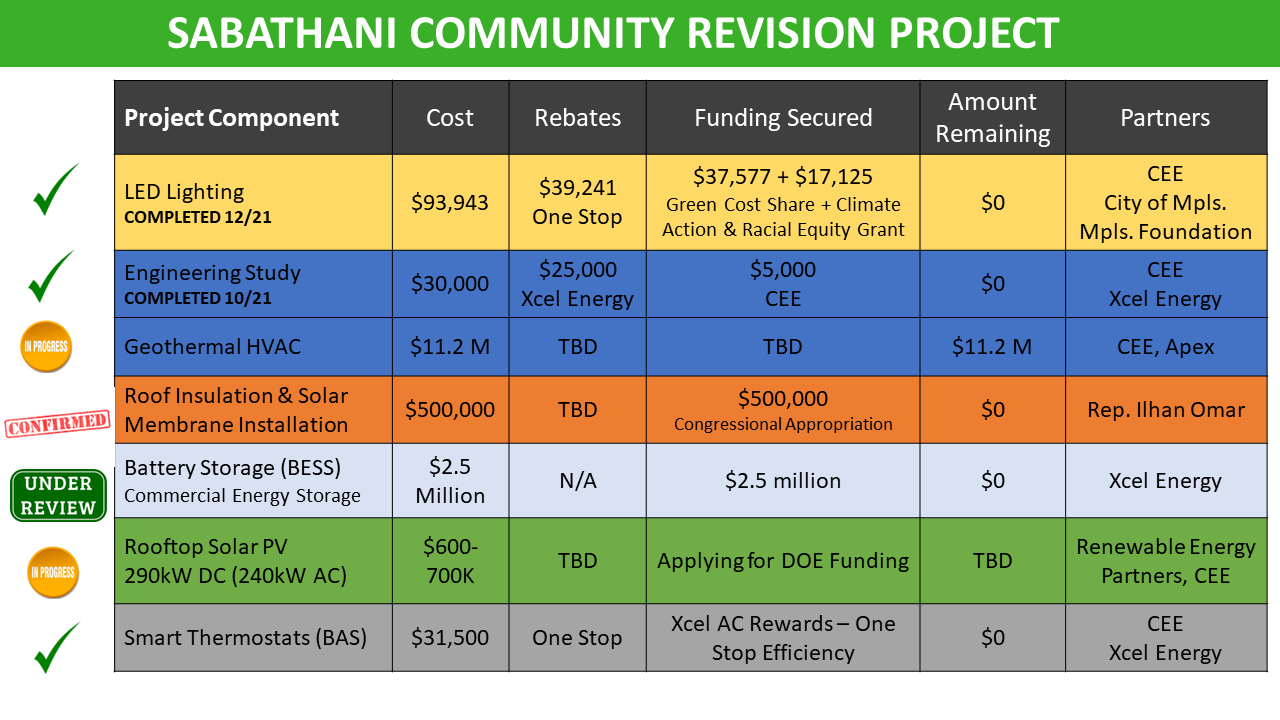1280x720 pixels.
Task: Click the IN PROGRESS badge for Geothermal HVAC
Action: [x=45, y=347]
